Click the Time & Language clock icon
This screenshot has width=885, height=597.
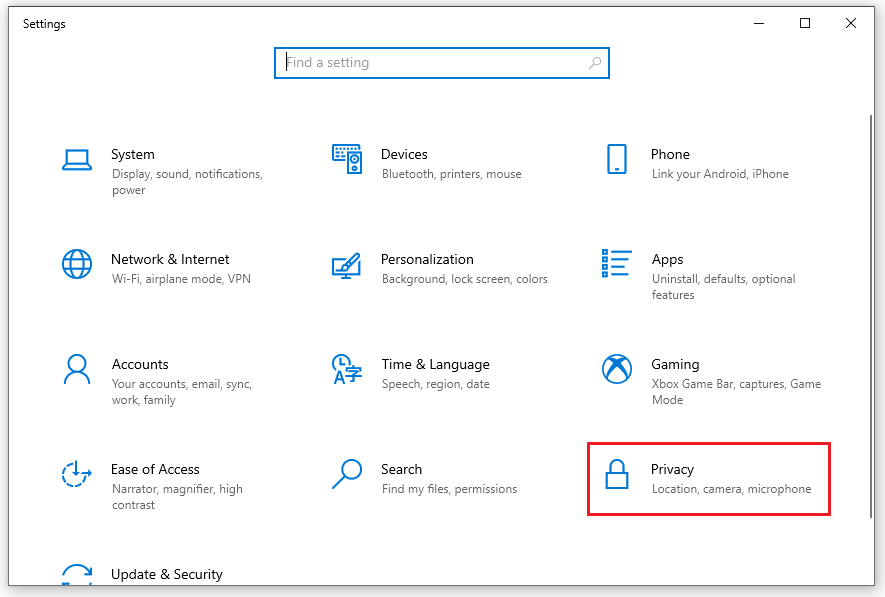[x=347, y=369]
